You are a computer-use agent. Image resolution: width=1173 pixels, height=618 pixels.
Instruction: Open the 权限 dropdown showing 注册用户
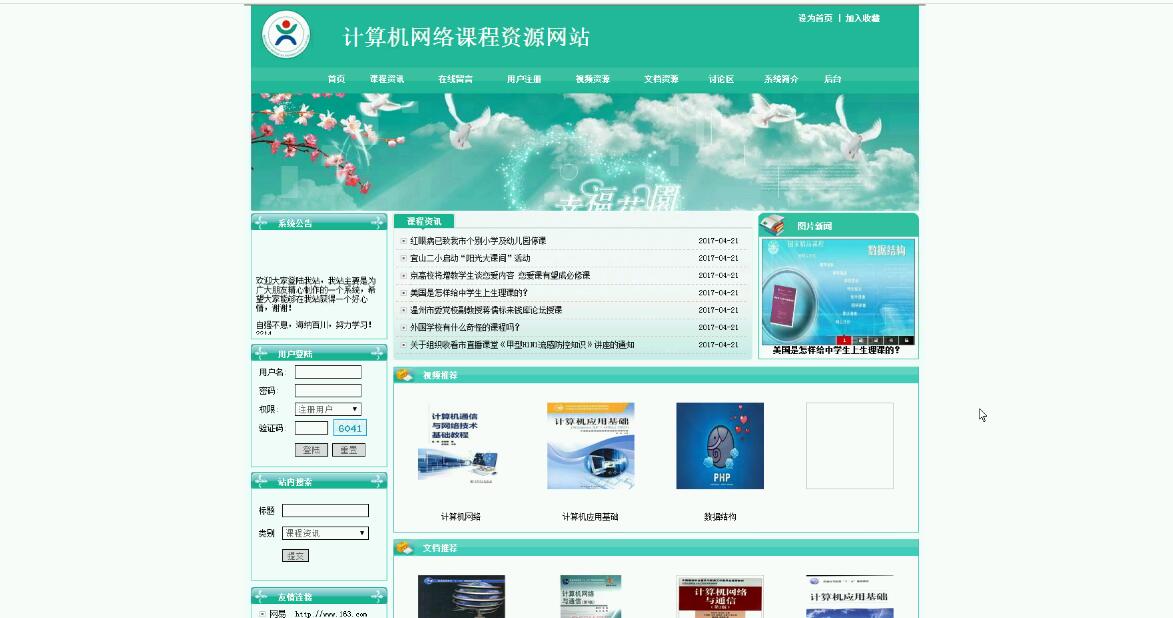click(x=328, y=409)
